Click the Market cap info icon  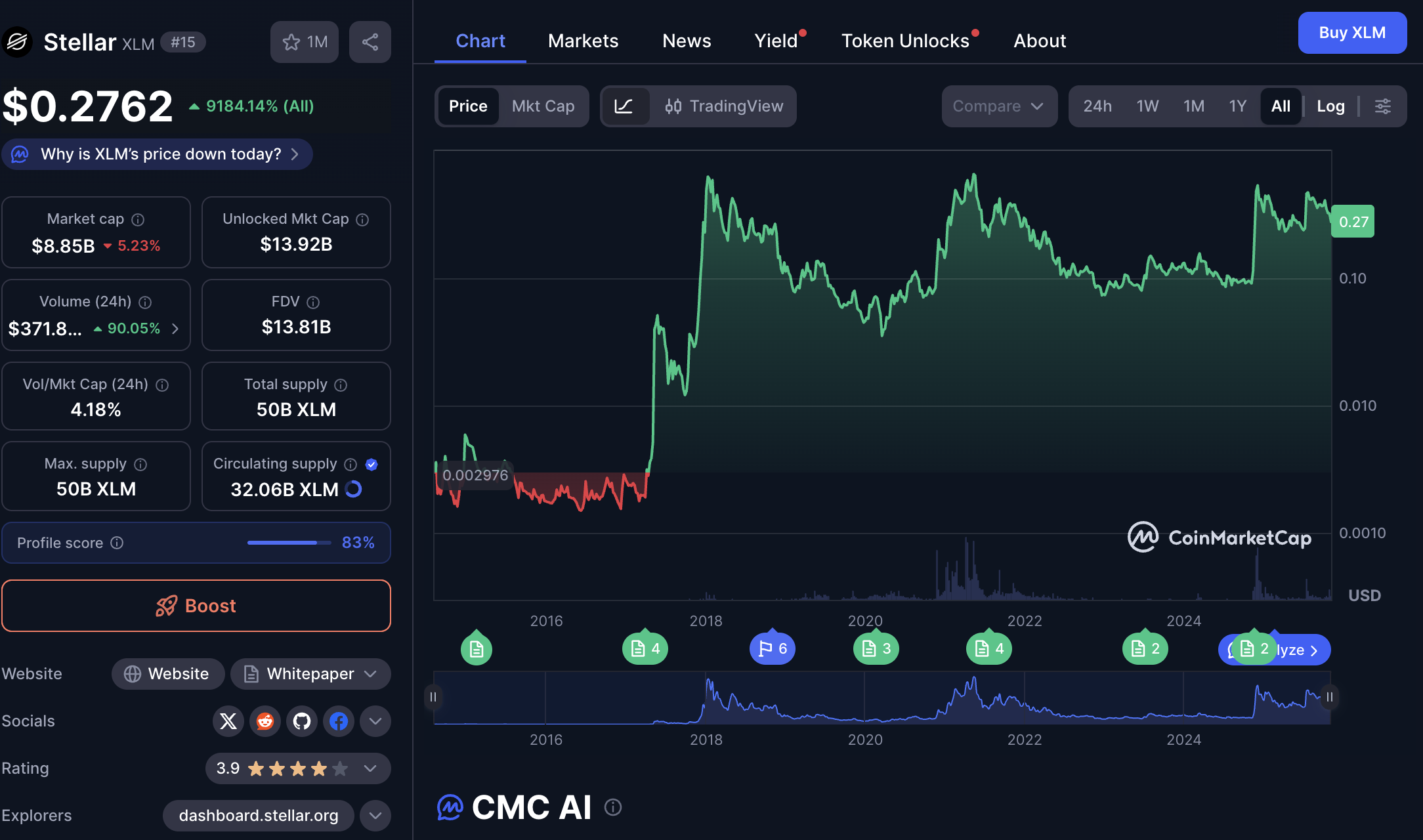click(138, 219)
